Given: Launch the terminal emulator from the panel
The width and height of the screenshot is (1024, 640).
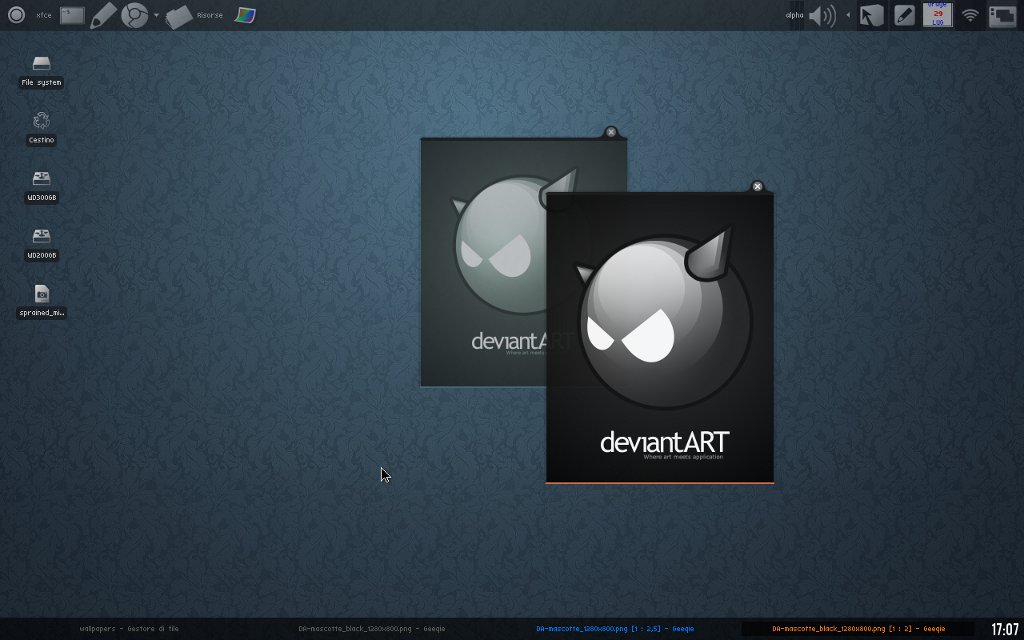Looking at the screenshot, I should (72, 15).
